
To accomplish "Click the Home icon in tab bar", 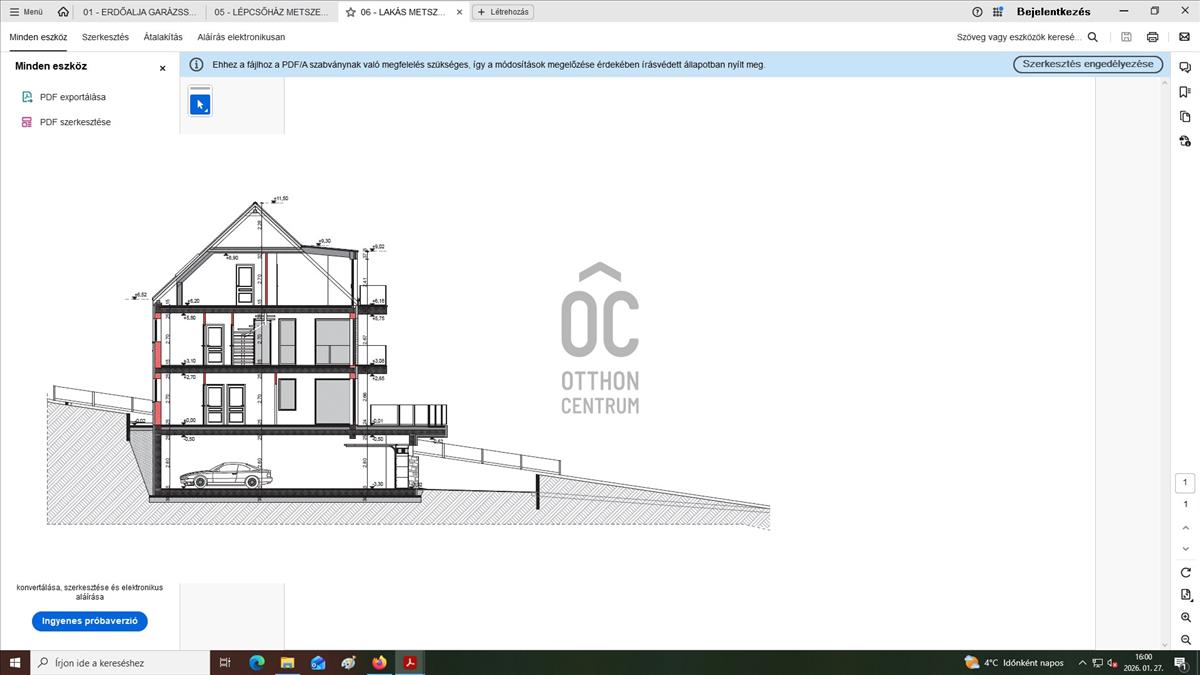I will [x=63, y=12].
